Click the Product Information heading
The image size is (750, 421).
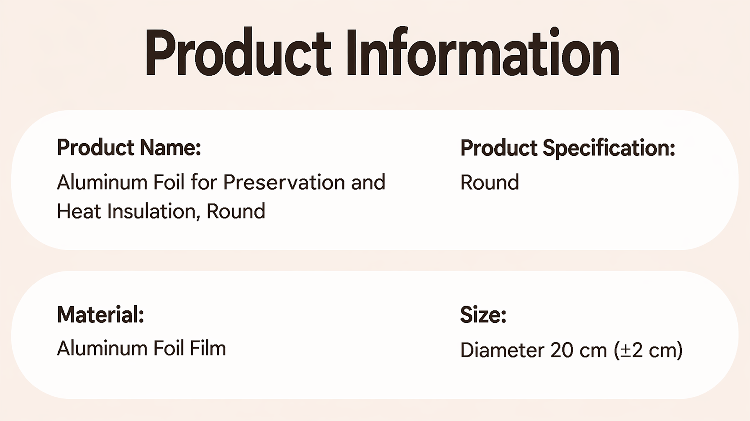tap(382, 53)
